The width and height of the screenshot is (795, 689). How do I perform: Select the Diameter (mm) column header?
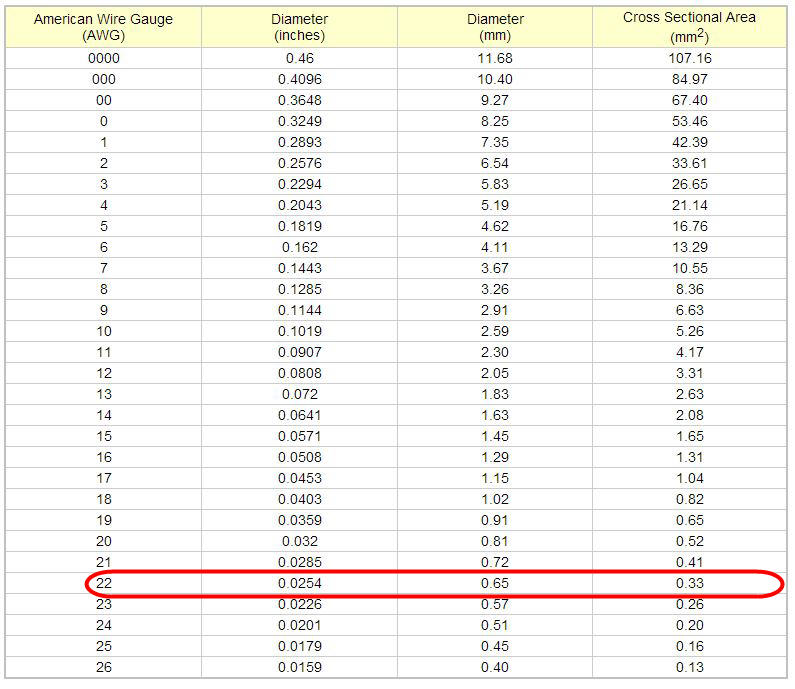(x=494, y=27)
